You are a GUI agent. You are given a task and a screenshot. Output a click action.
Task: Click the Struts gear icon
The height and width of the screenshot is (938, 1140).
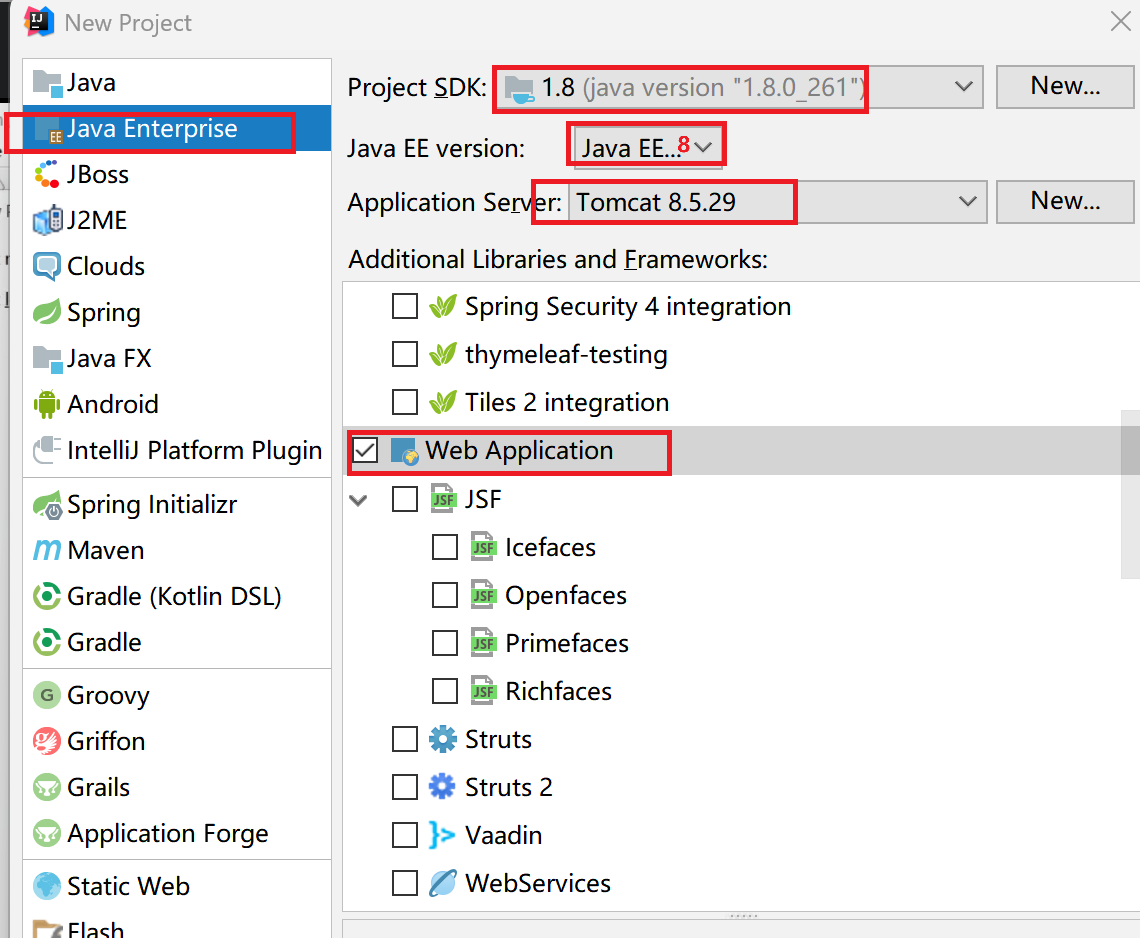click(x=442, y=739)
